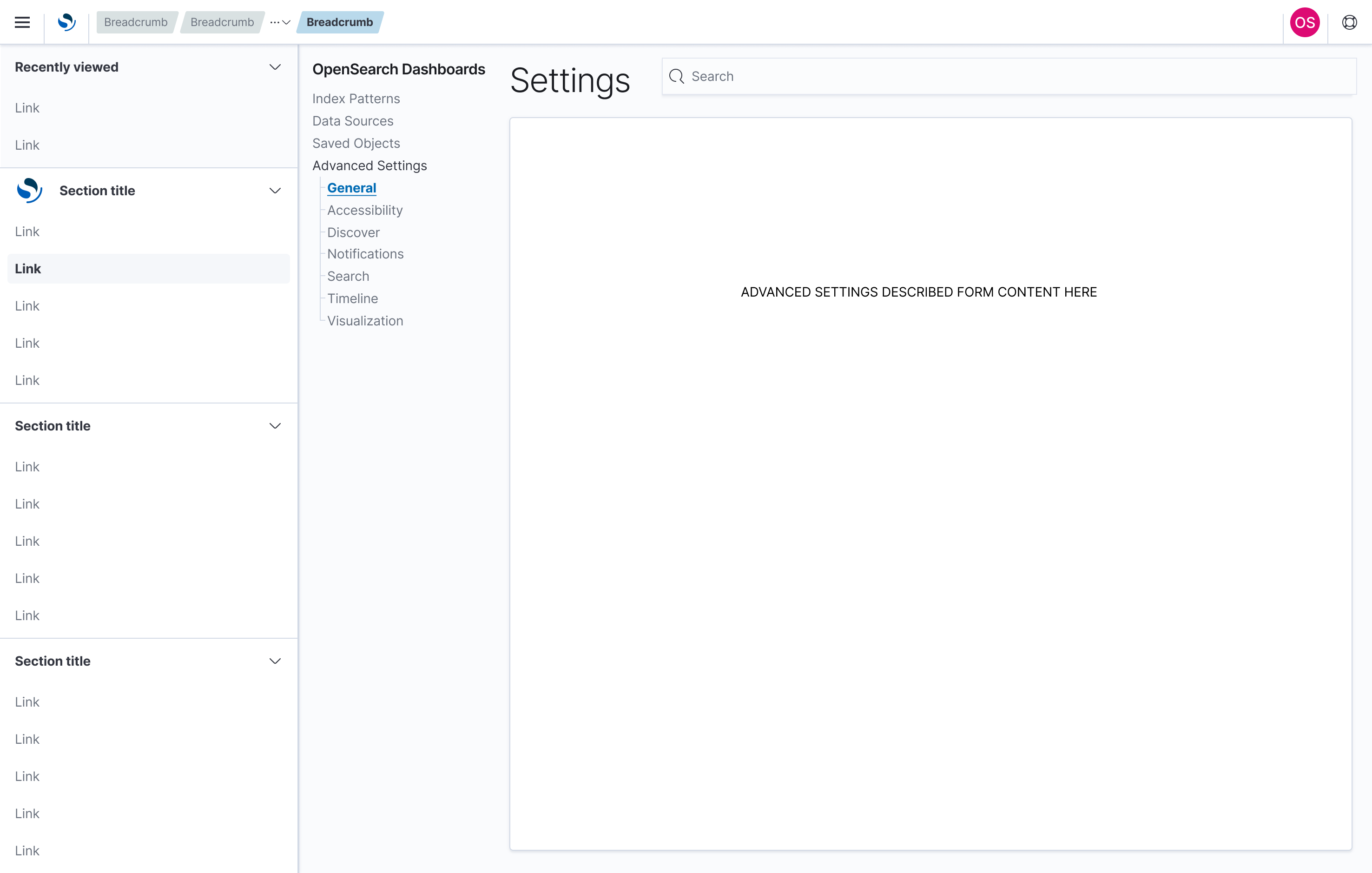This screenshot has width=1372, height=873.
Task: Select the last Breadcrumb tab
Action: coord(340,22)
